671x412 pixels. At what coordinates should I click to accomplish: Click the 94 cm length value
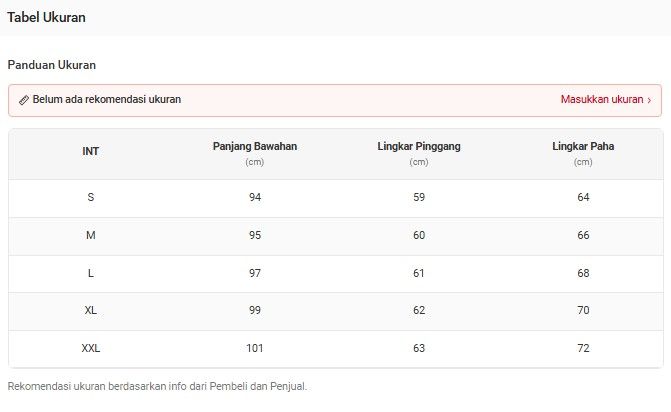coord(255,197)
